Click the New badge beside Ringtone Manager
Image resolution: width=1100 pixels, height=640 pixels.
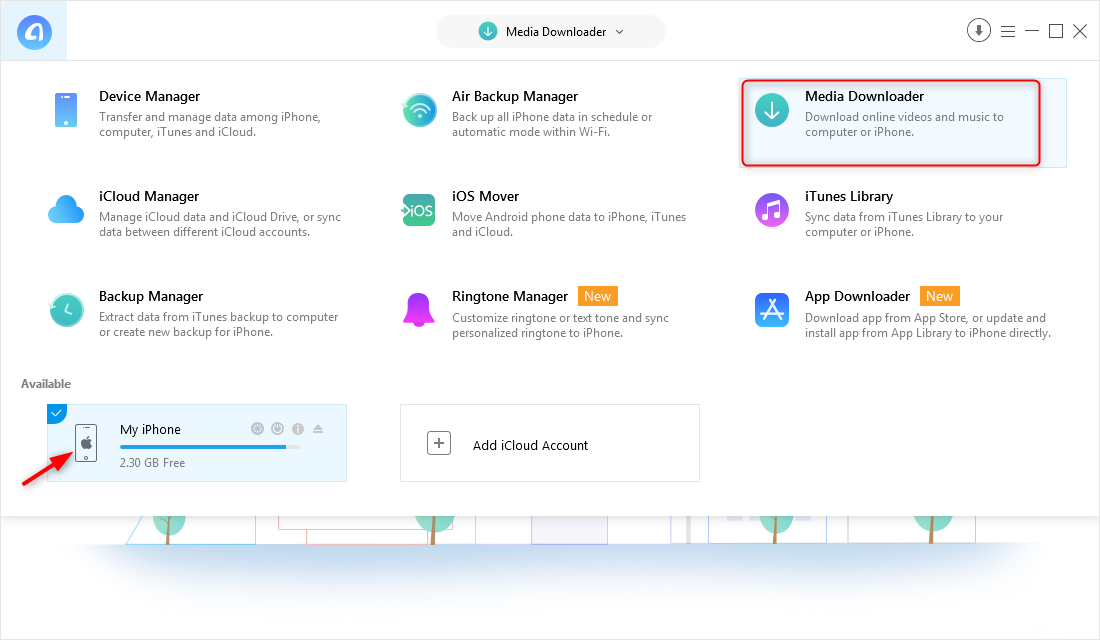click(x=598, y=296)
